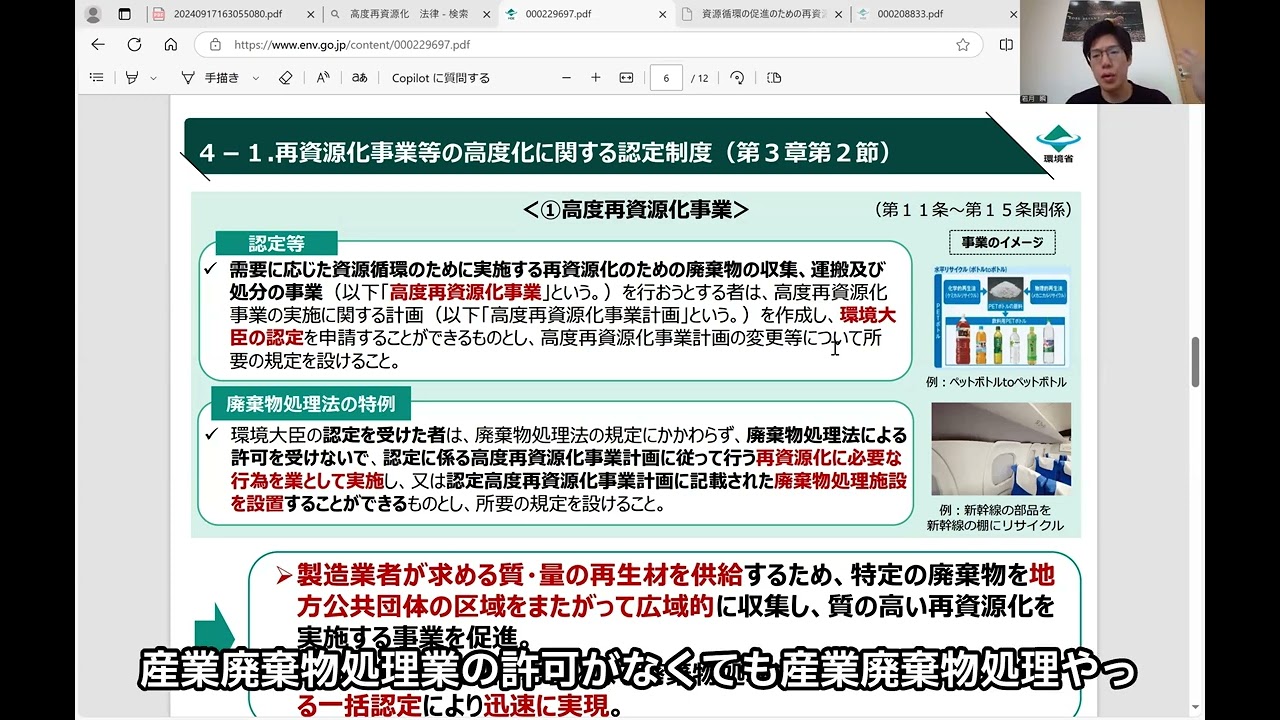Select the 000229697.pdf tab
1280x720 pixels.
point(587,14)
